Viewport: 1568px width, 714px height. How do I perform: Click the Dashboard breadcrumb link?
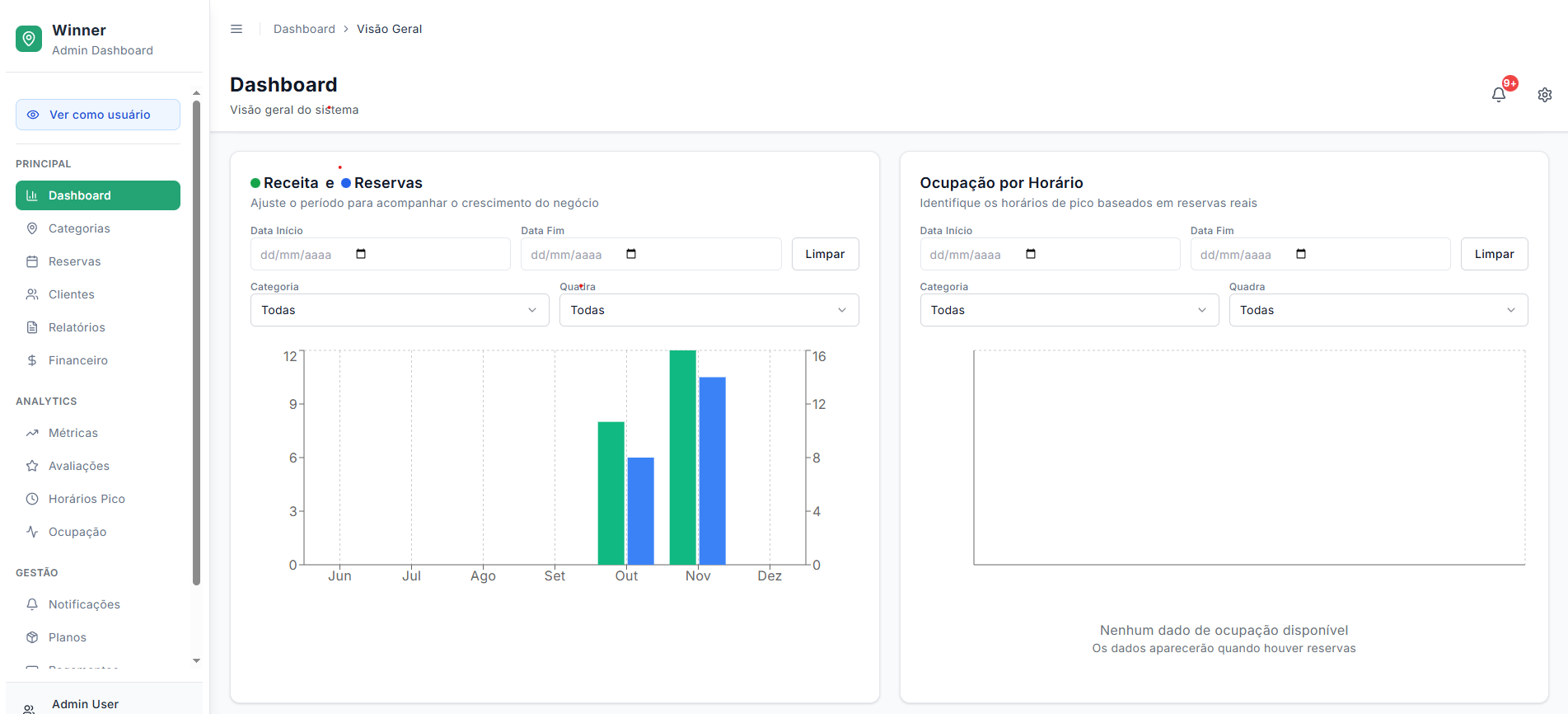coord(304,29)
